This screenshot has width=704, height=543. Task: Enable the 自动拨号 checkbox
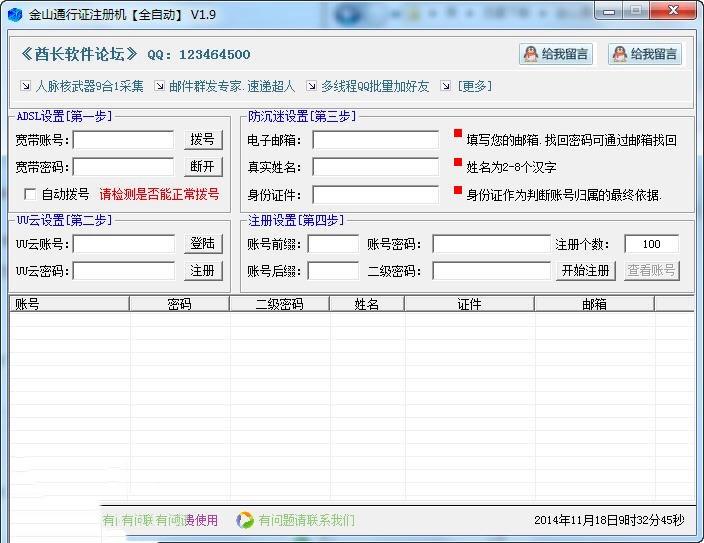pyautogui.click(x=30, y=194)
